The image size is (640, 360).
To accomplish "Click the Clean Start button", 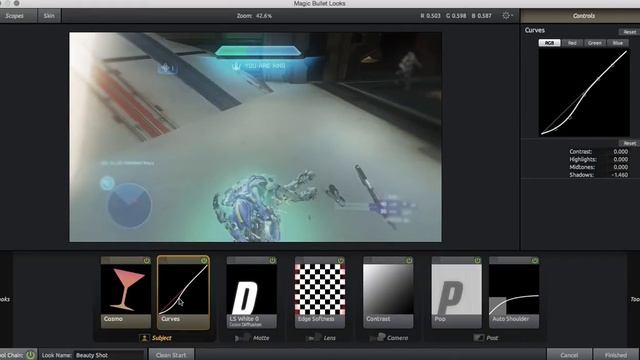I will click(171, 355).
